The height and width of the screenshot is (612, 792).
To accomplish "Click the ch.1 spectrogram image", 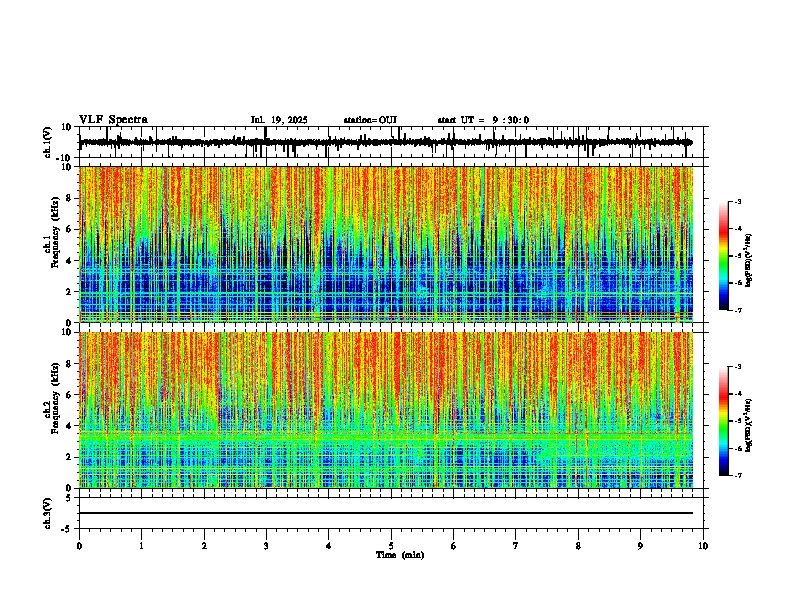I will click(386, 244).
